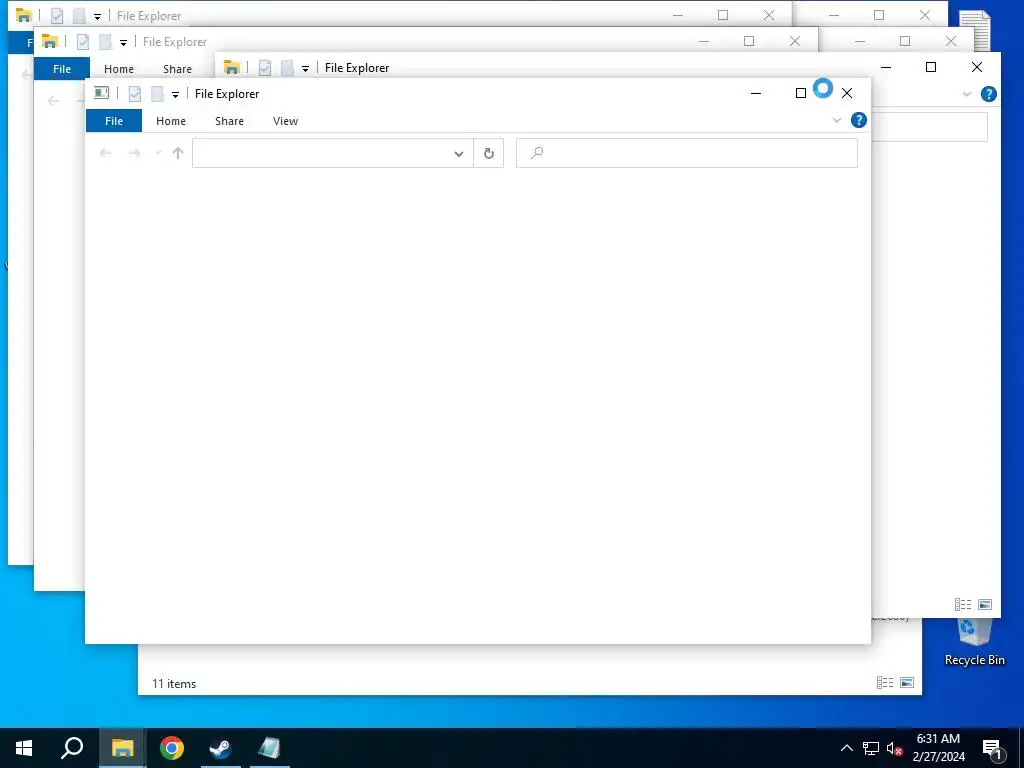This screenshot has height=768, width=1024.
Task: Click Back arrow in second Explorer window
Action: (x=54, y=101)
